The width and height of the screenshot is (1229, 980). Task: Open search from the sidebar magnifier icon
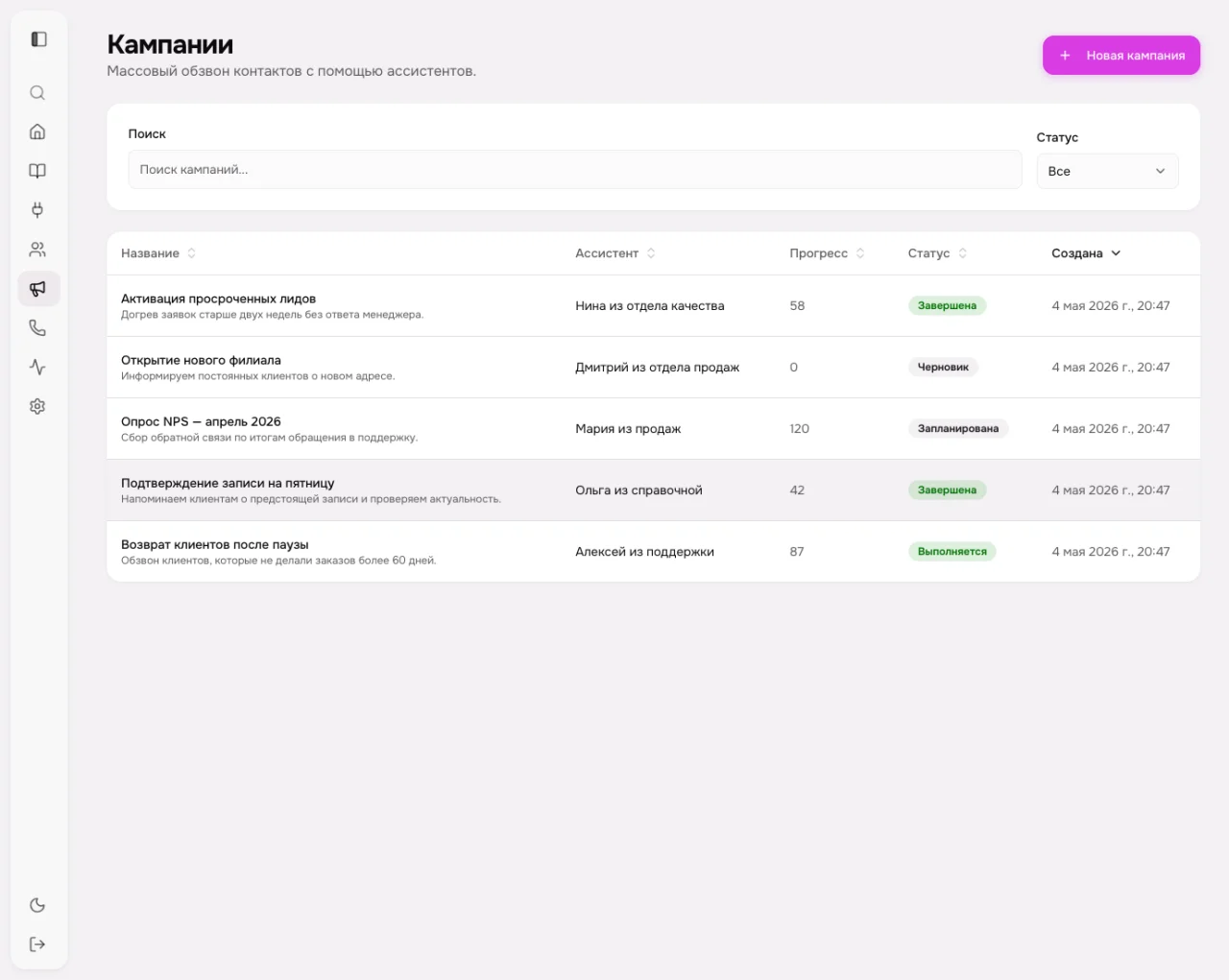click(x=37, y=93)
